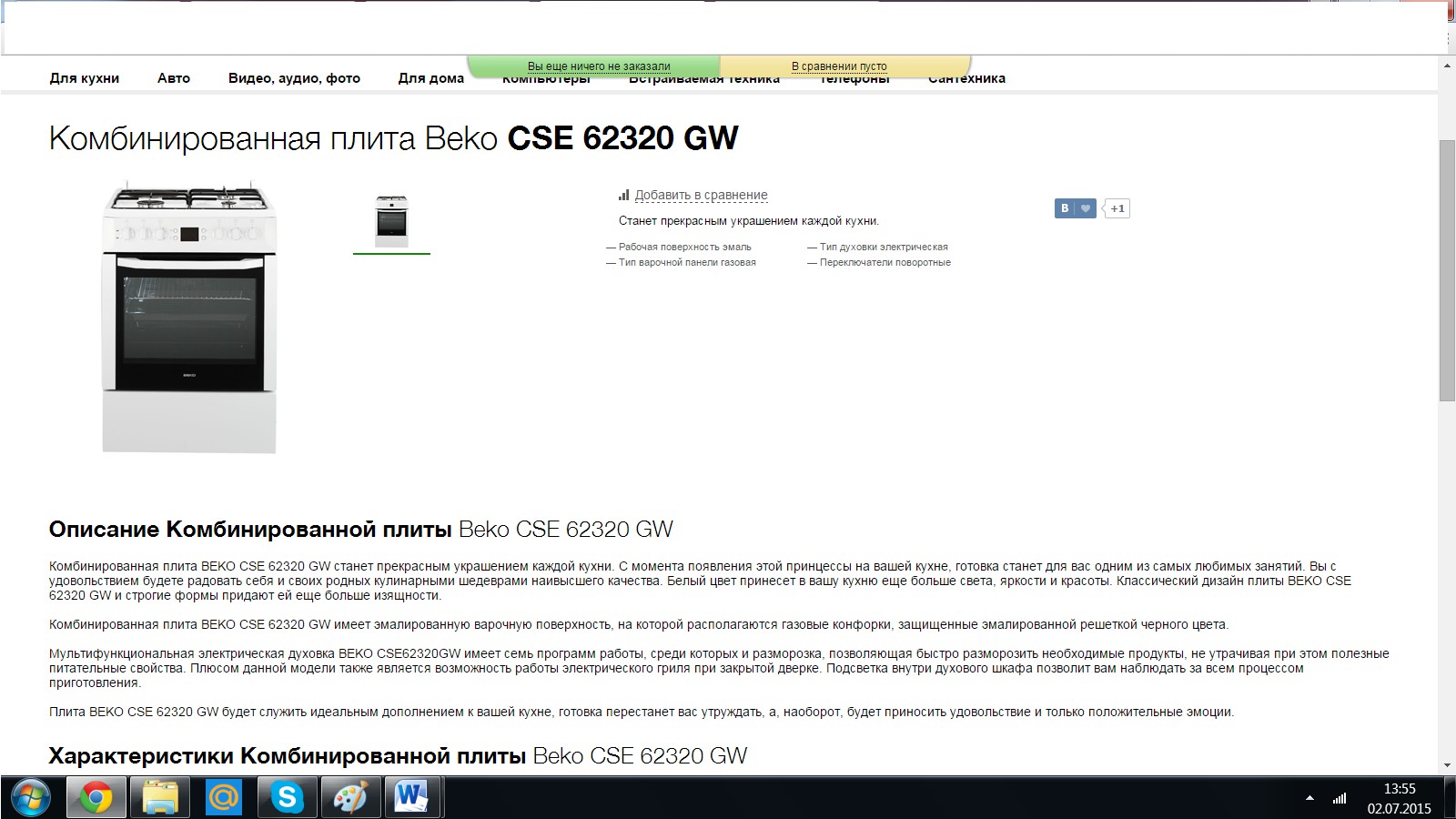Open the 'Для кухни' menu
1456x819 pixels.
pos(85,78)
